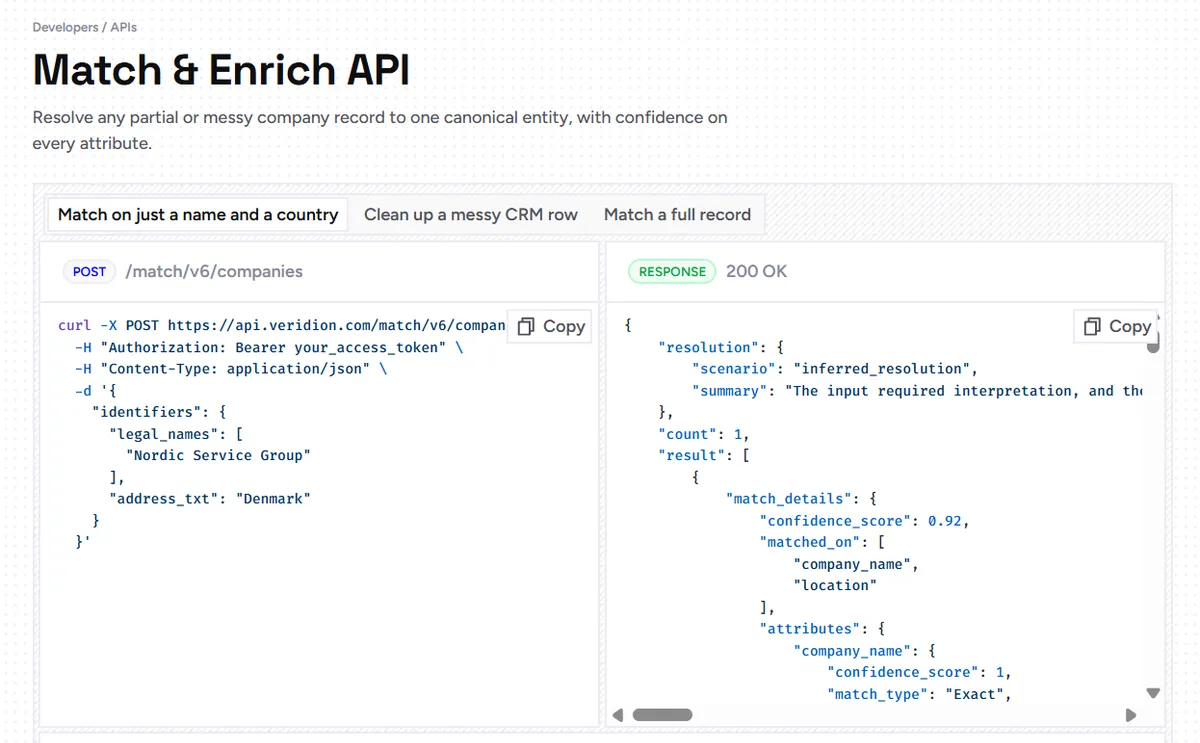
Task: Click the /match/v6/companies endpoint path
Action: [214, 271]
